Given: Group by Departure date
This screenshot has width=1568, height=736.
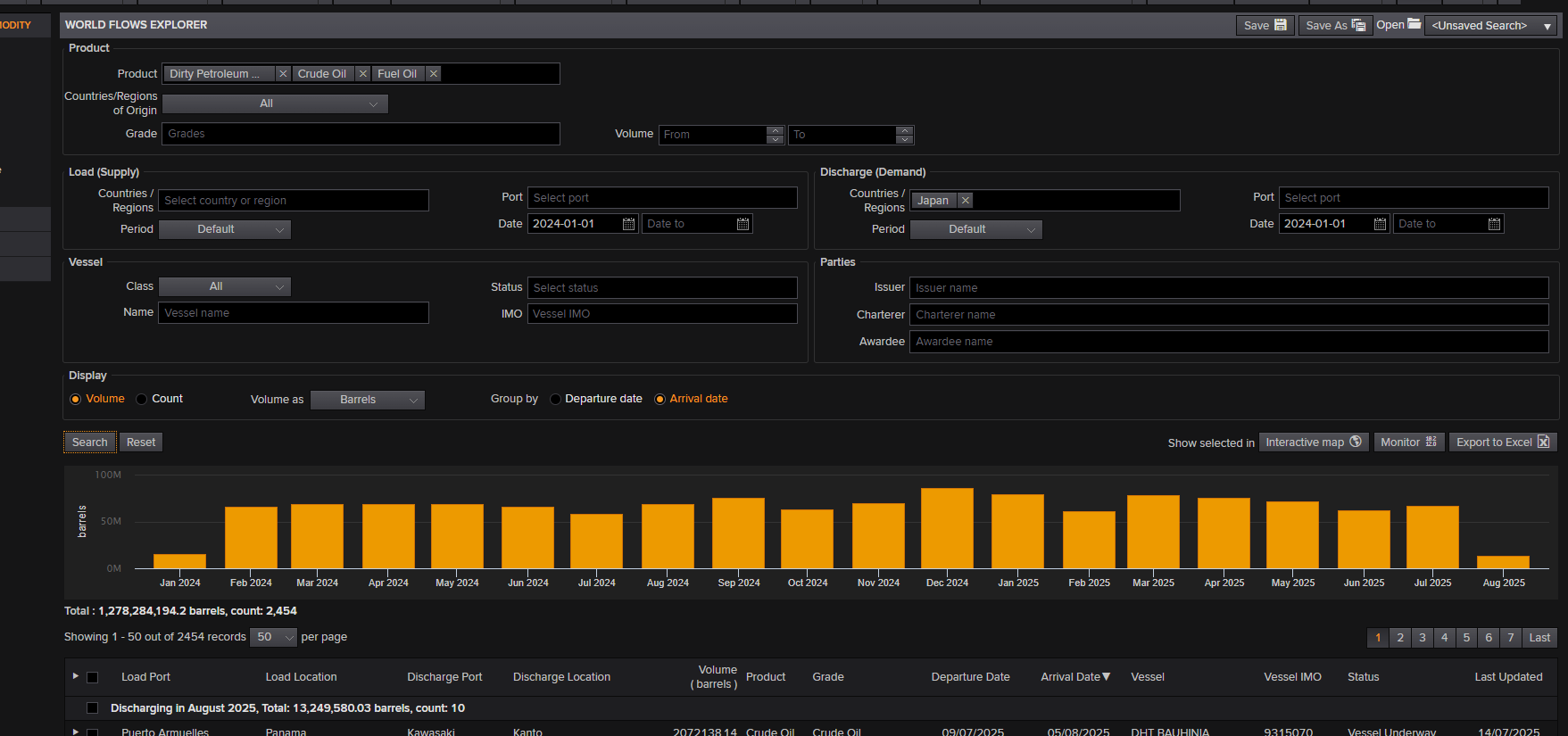Looking at the screenshot, I should 556,399.
